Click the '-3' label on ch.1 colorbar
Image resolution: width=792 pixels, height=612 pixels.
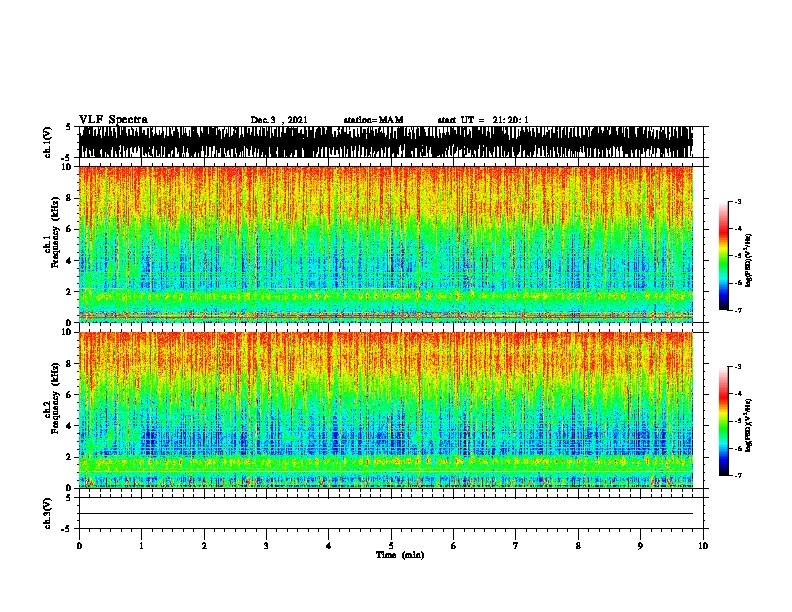(738, 201)
